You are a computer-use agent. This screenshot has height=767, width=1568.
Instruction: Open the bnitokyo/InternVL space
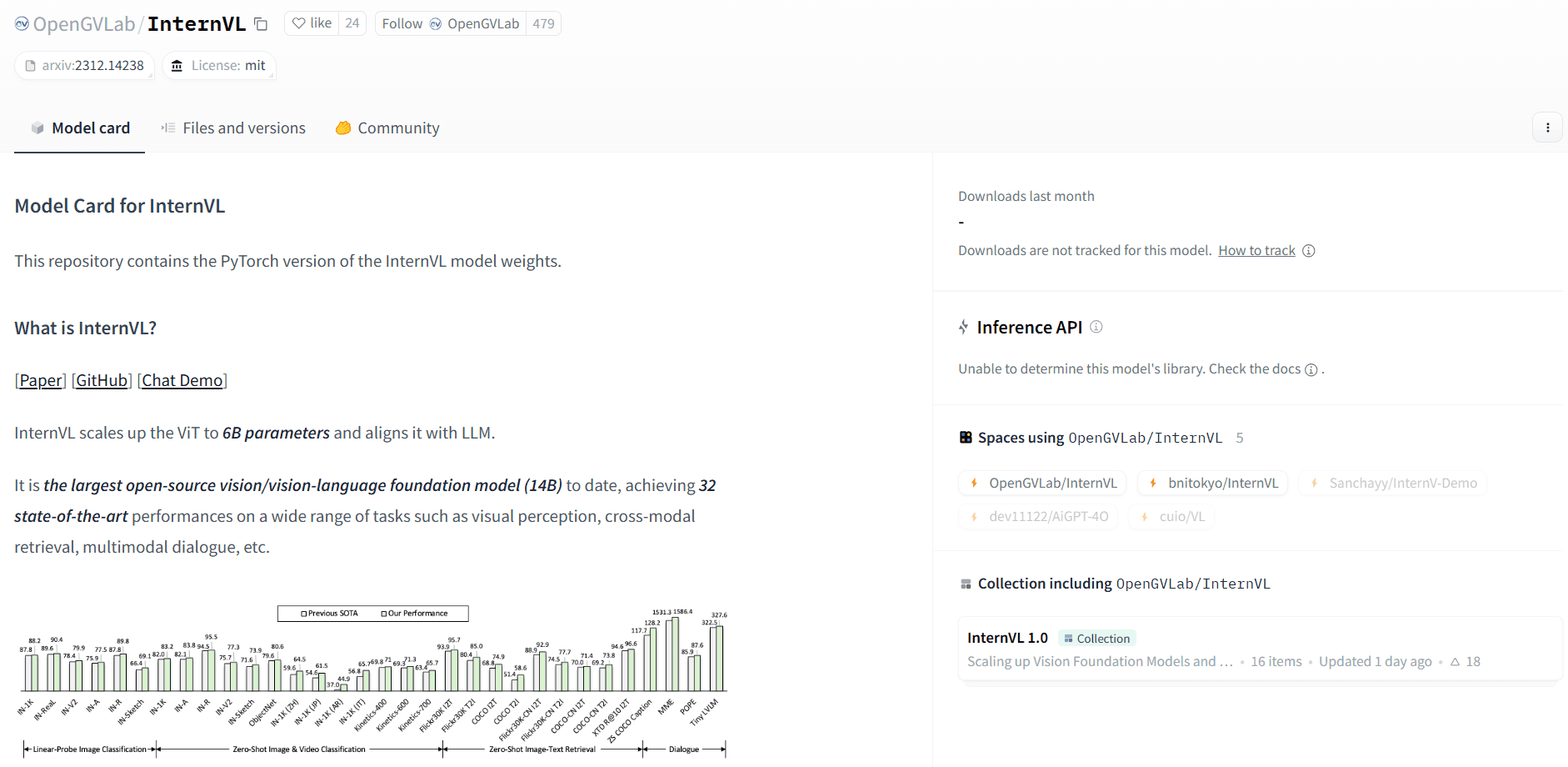pyautogui.click(x=1213, y=483)
